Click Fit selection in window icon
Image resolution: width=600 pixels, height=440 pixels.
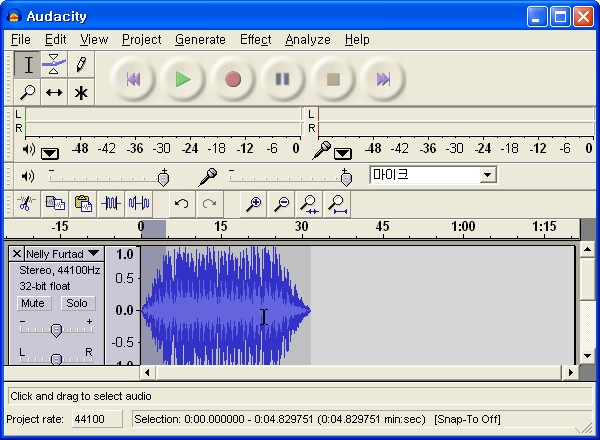coord(309,203)
